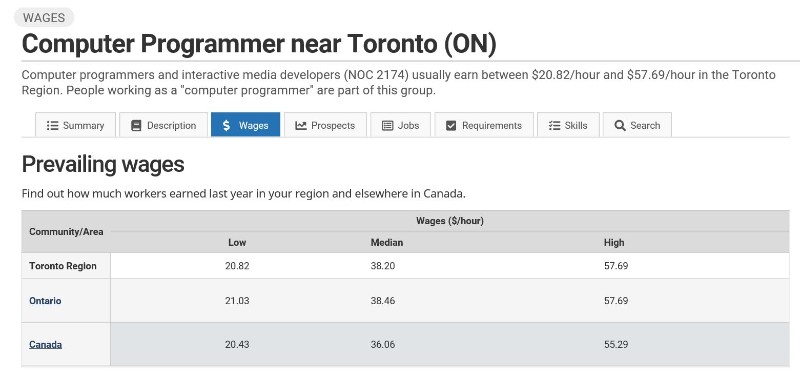Select Ontario high wage 57.69
Viewport: 800px width, 374px height.
[616, 301]
